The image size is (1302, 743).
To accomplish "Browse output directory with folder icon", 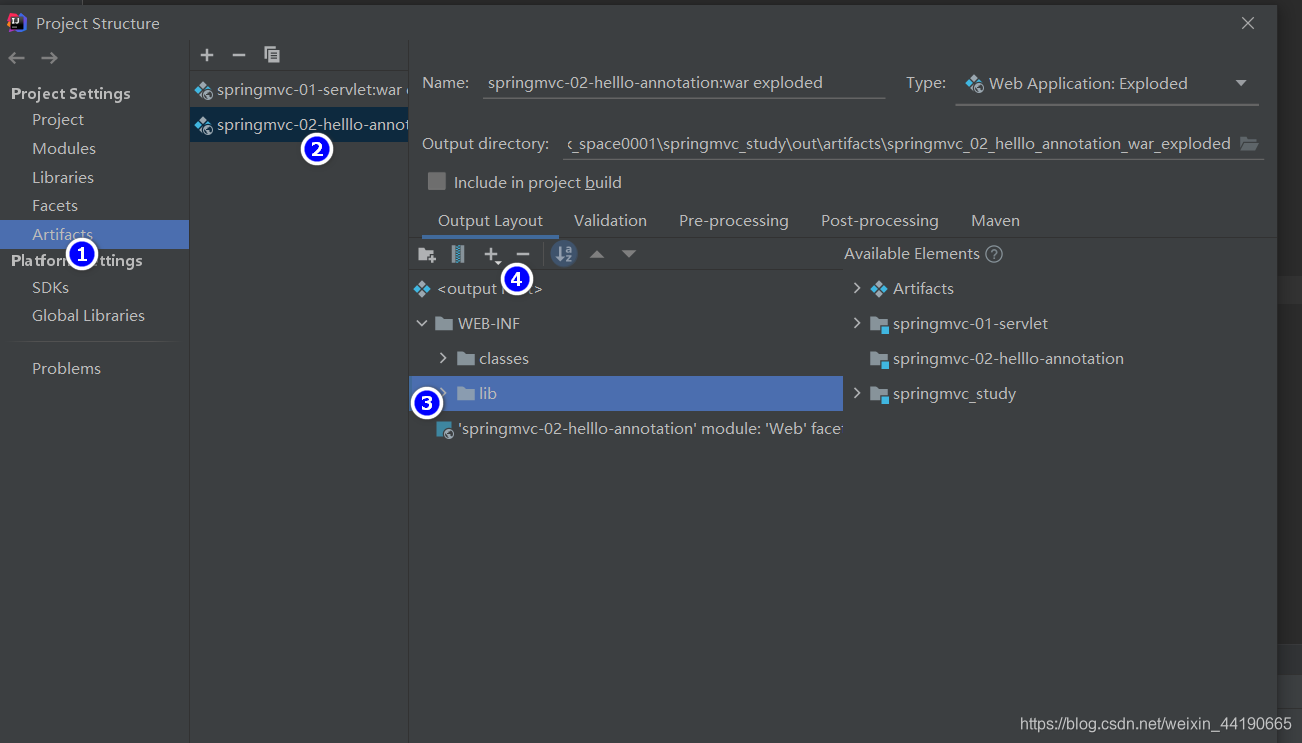I will [1249, 144].
